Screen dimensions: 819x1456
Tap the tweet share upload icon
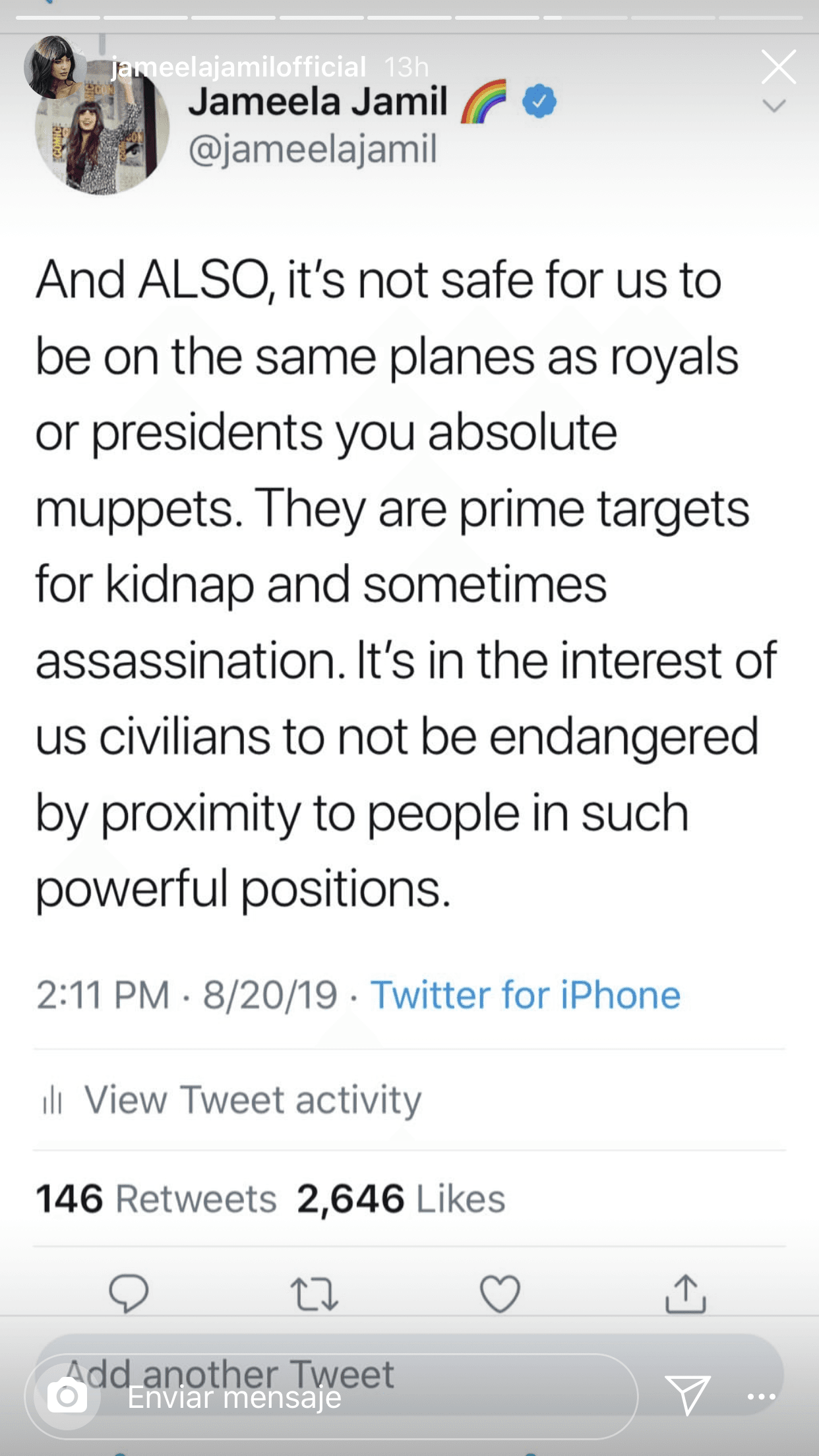(685, 1293)
